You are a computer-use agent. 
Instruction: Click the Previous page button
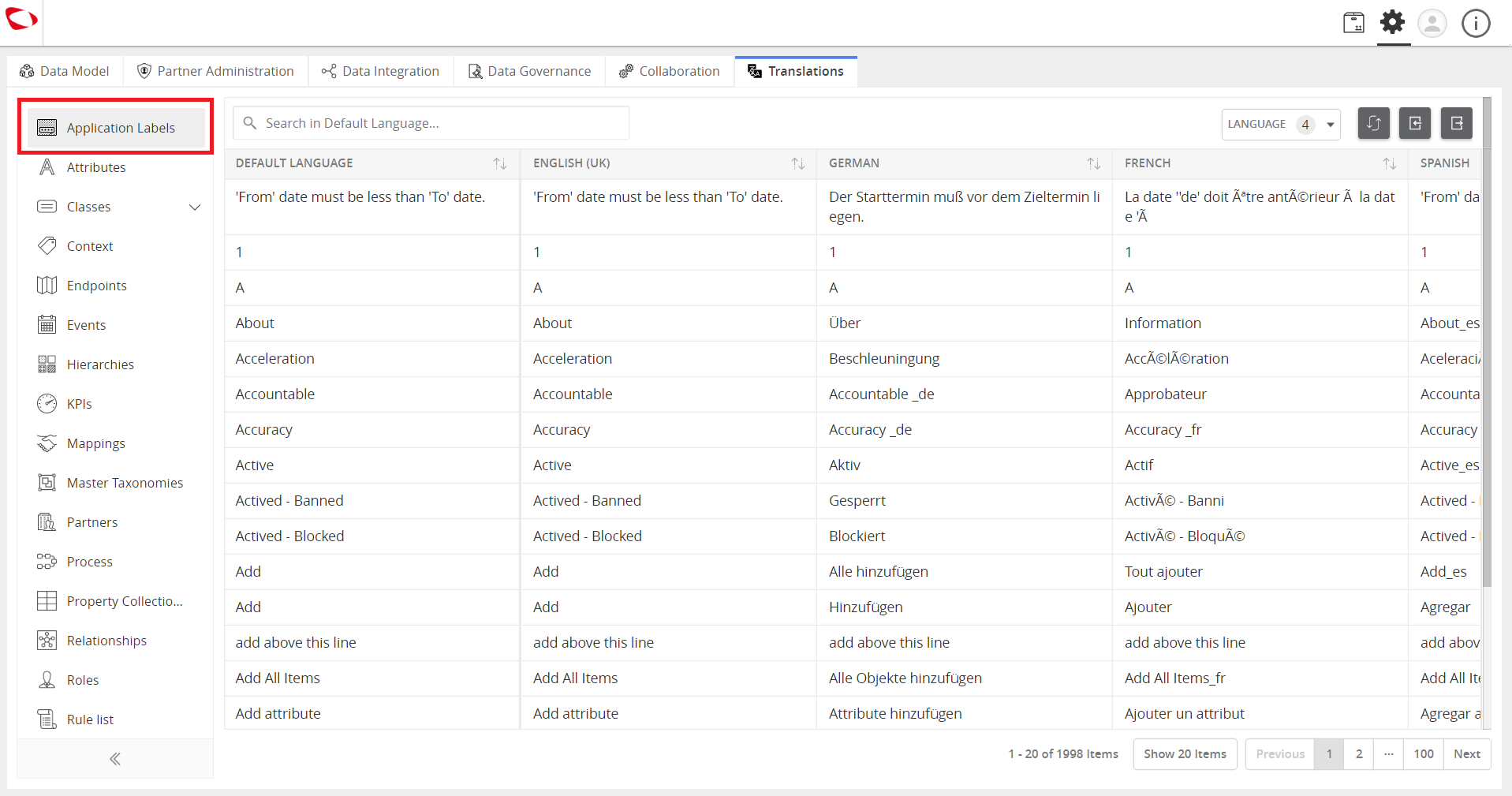pos(1280,754)
